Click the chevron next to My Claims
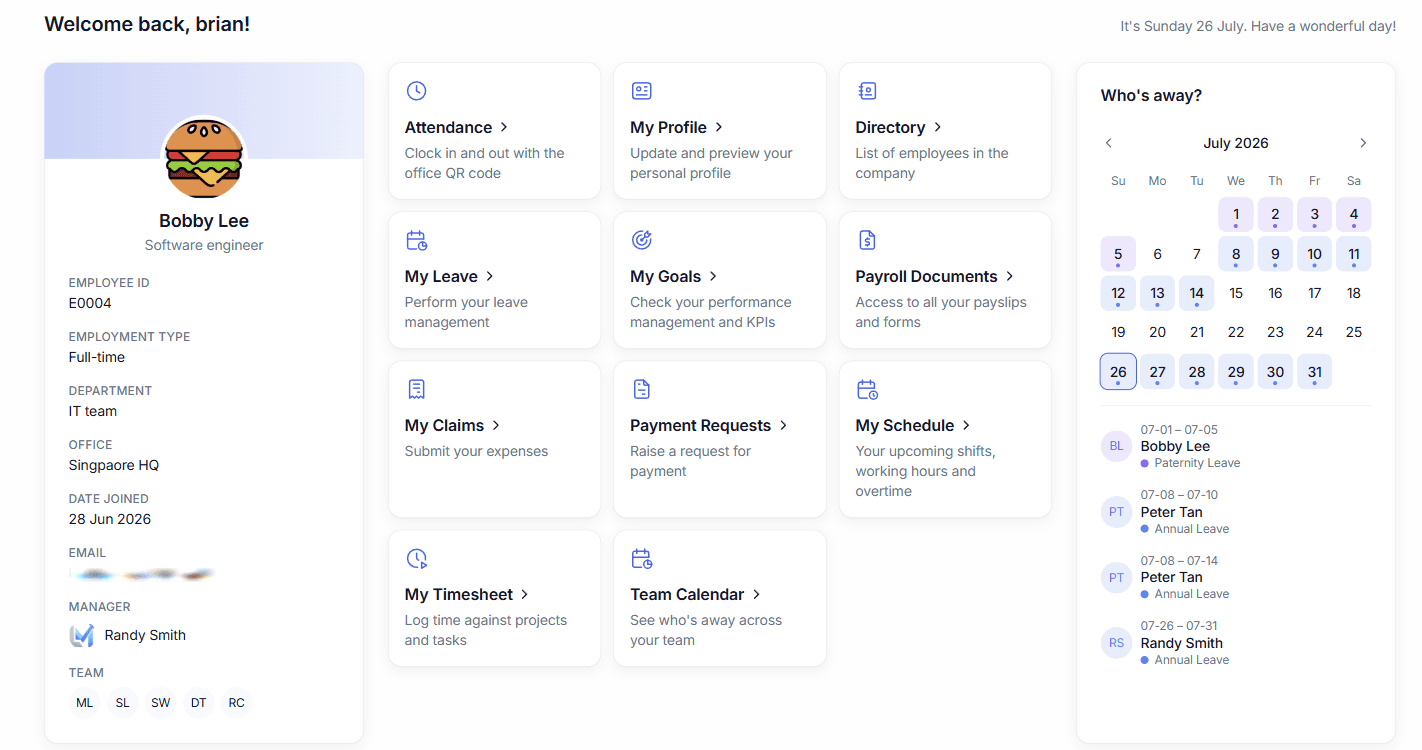This screenshot has width=1422, height=750. (496, 425)
